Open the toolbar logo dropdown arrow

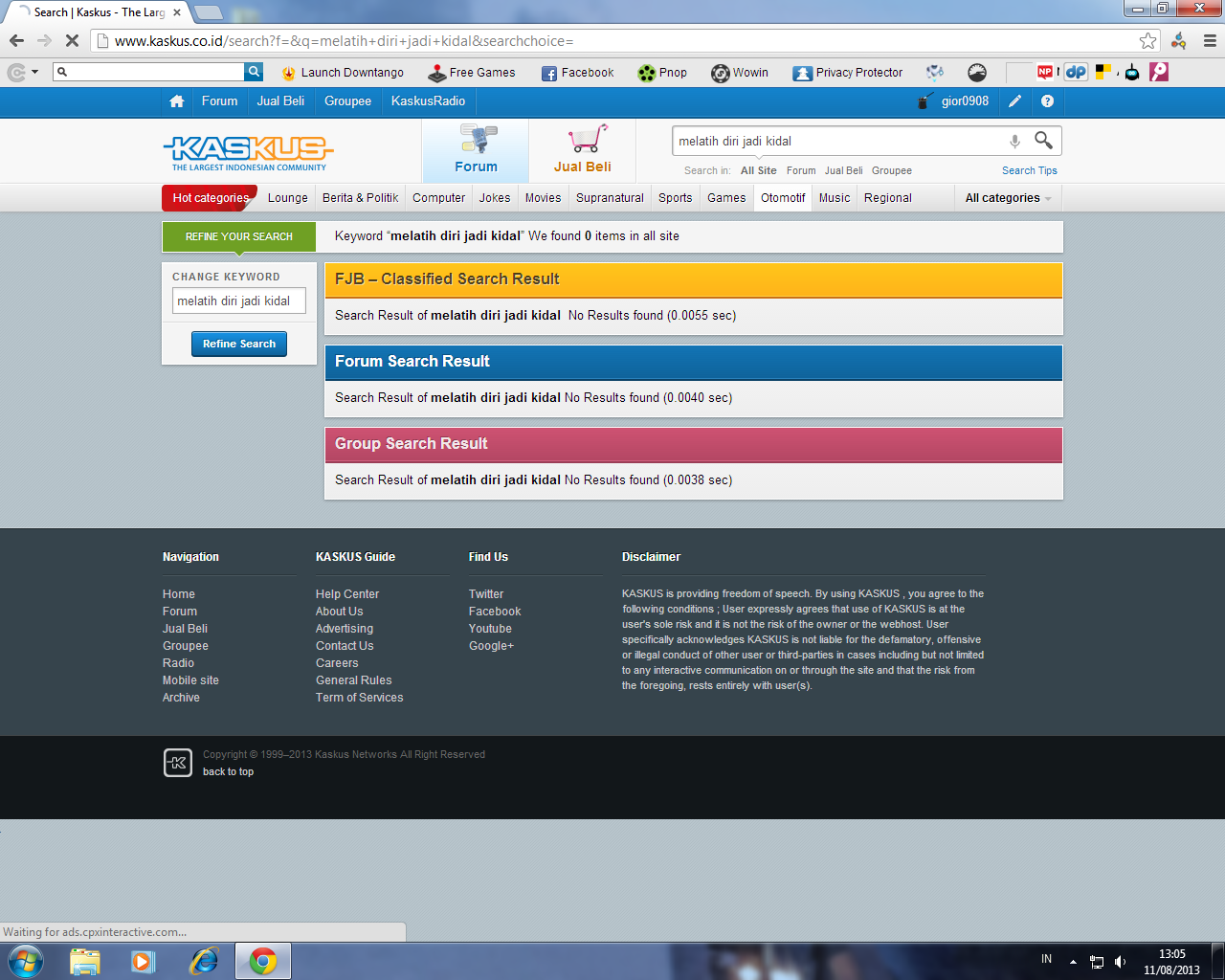coord(35,73)
